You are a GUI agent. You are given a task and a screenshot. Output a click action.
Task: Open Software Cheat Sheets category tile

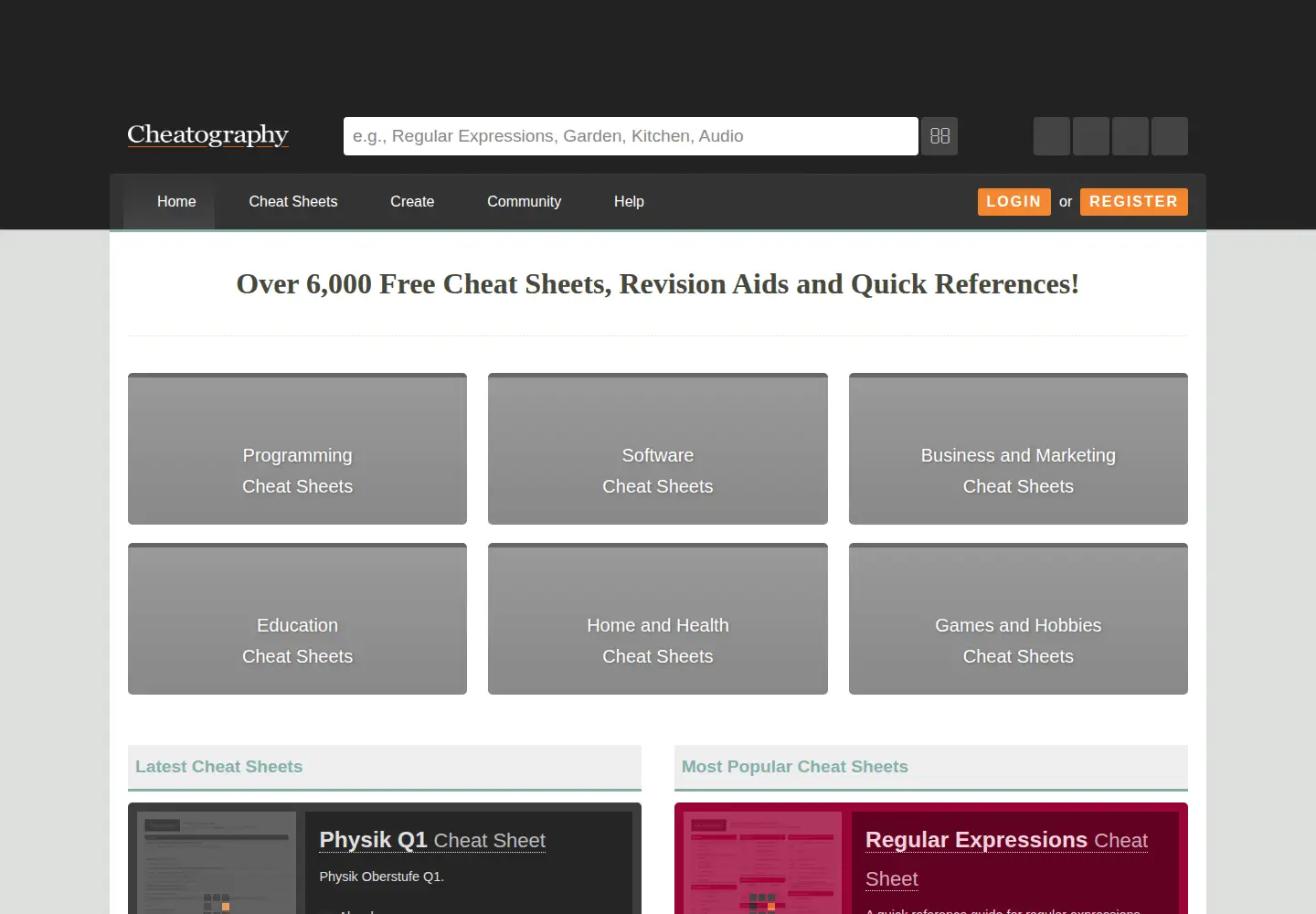(658, 449)
